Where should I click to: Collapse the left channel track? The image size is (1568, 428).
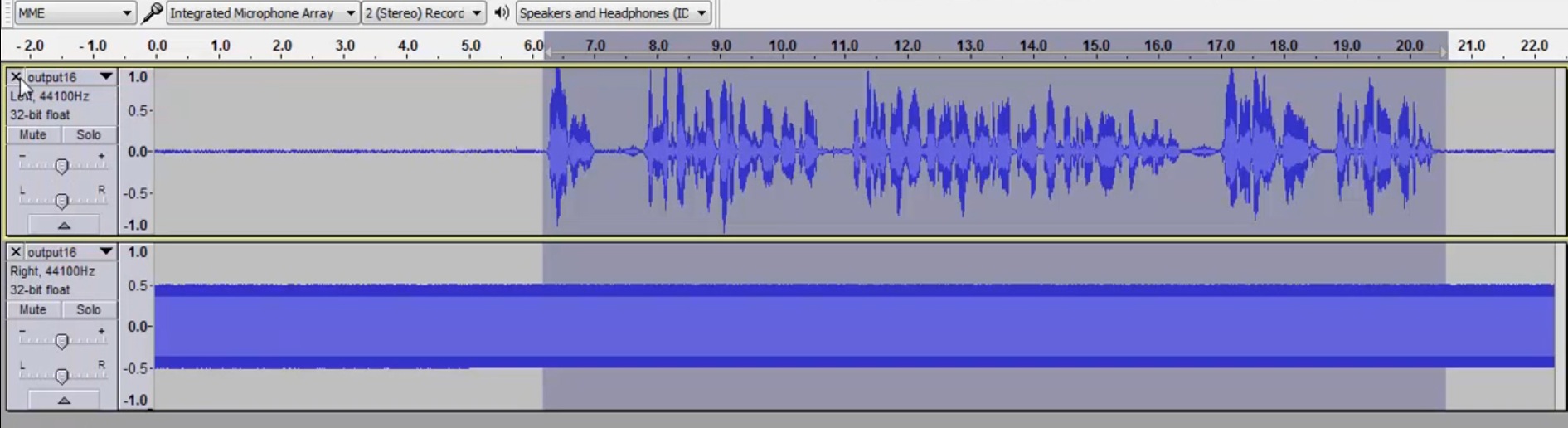click(64, 225)
